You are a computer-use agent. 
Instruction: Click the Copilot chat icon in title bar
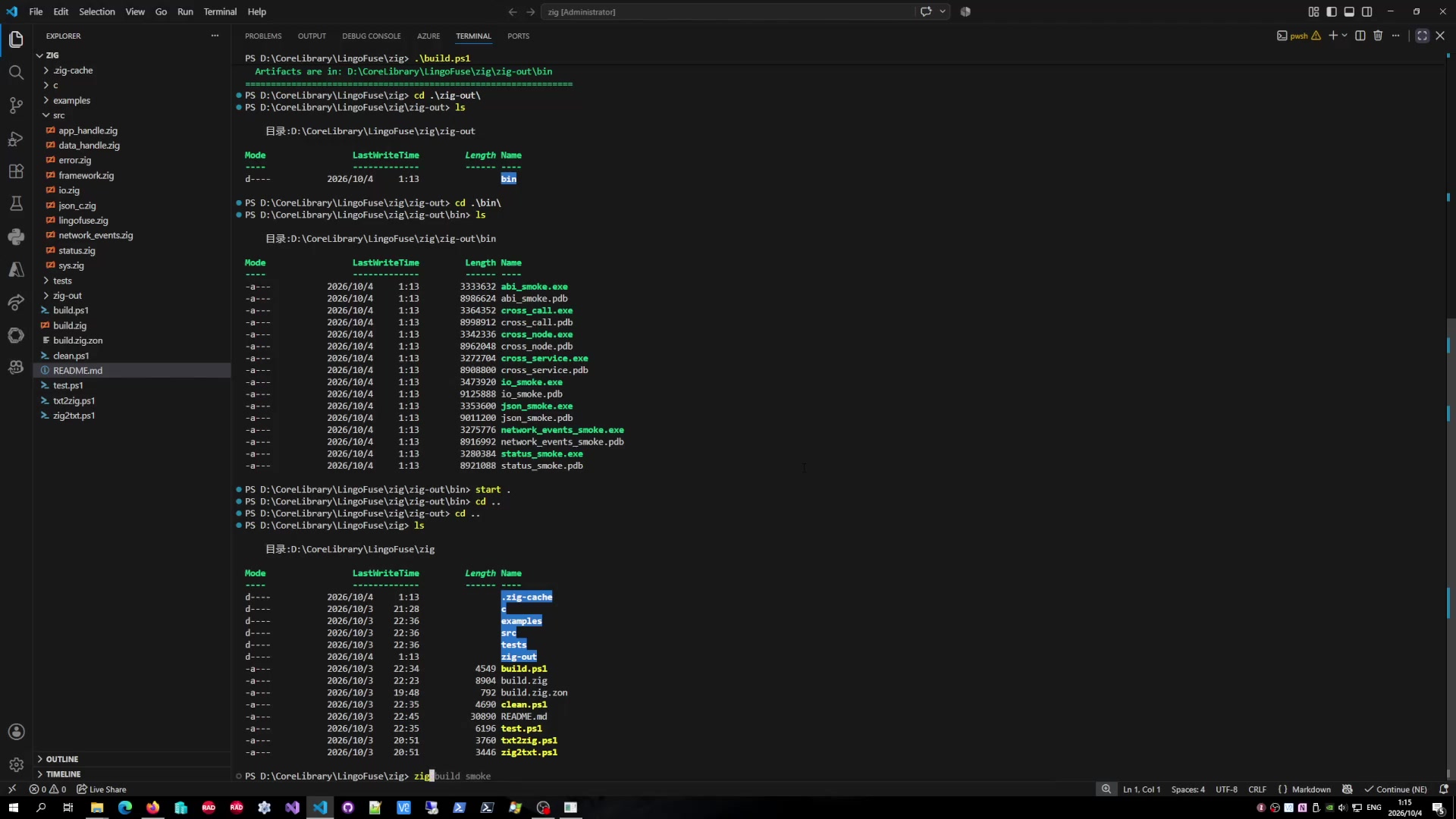(x=926, y=11)
